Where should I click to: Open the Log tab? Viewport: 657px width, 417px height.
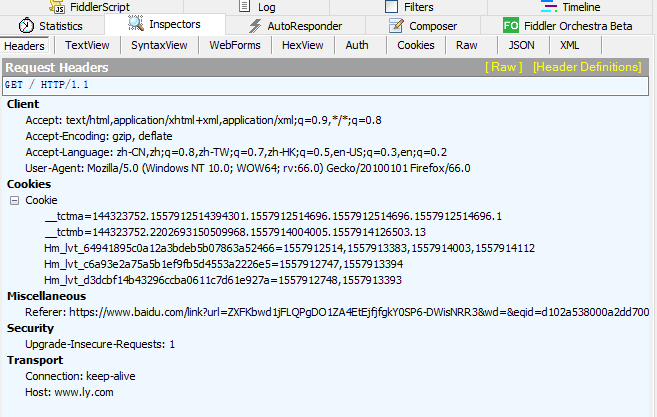point(256,7)
